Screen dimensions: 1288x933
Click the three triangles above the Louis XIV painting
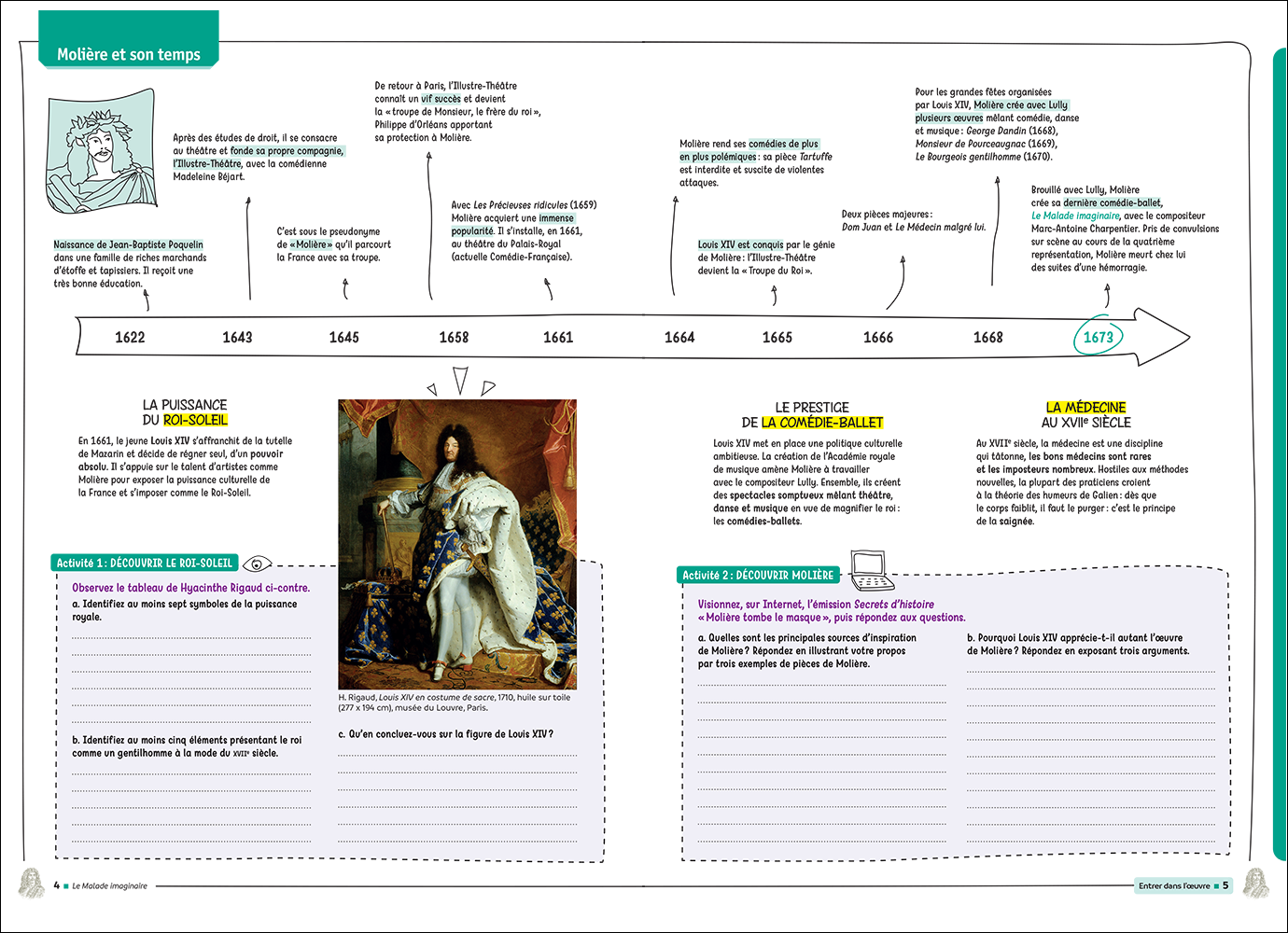pyautogui.click(x=460, y=383)
